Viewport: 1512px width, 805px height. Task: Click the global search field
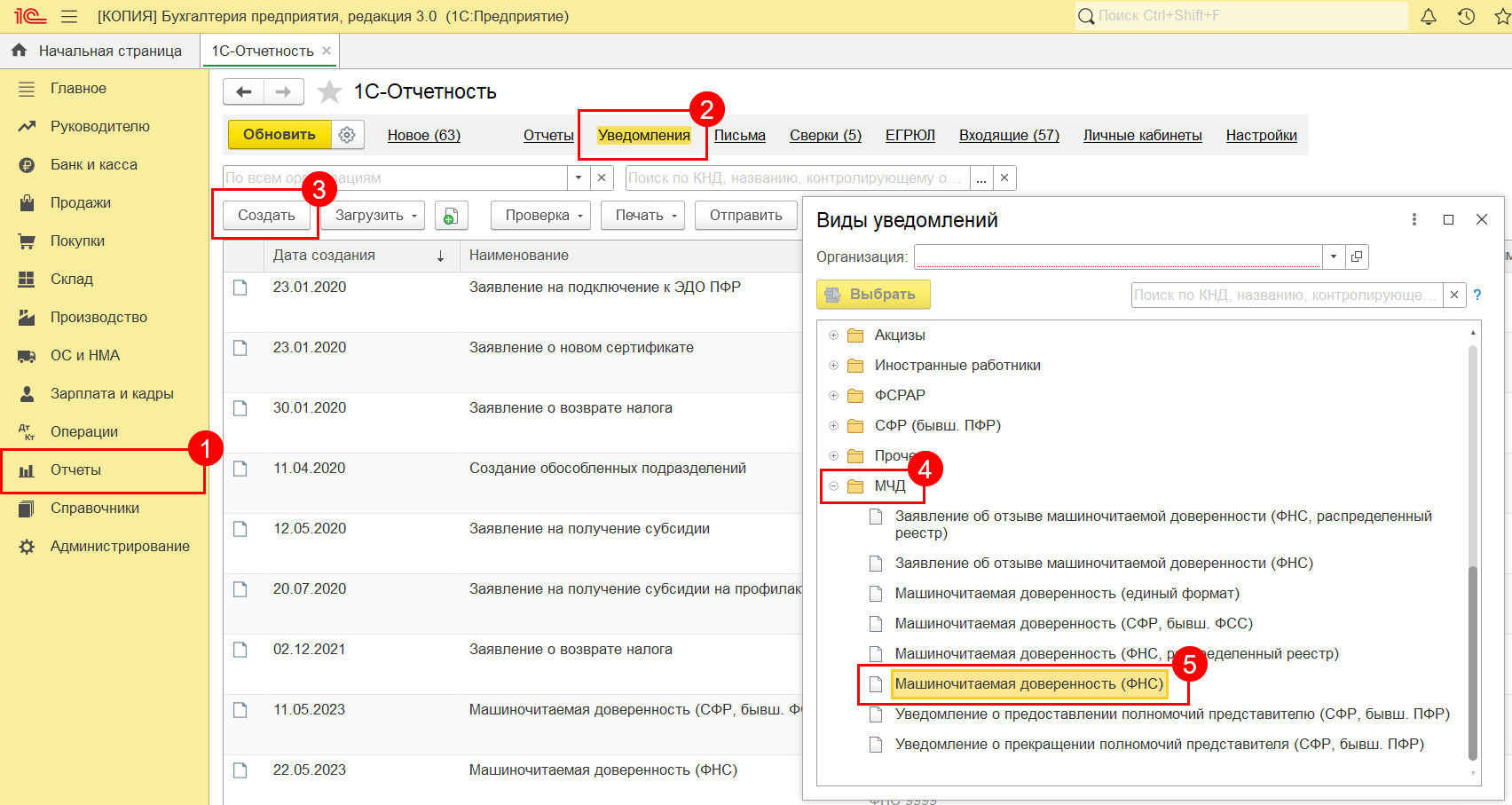1242,16
